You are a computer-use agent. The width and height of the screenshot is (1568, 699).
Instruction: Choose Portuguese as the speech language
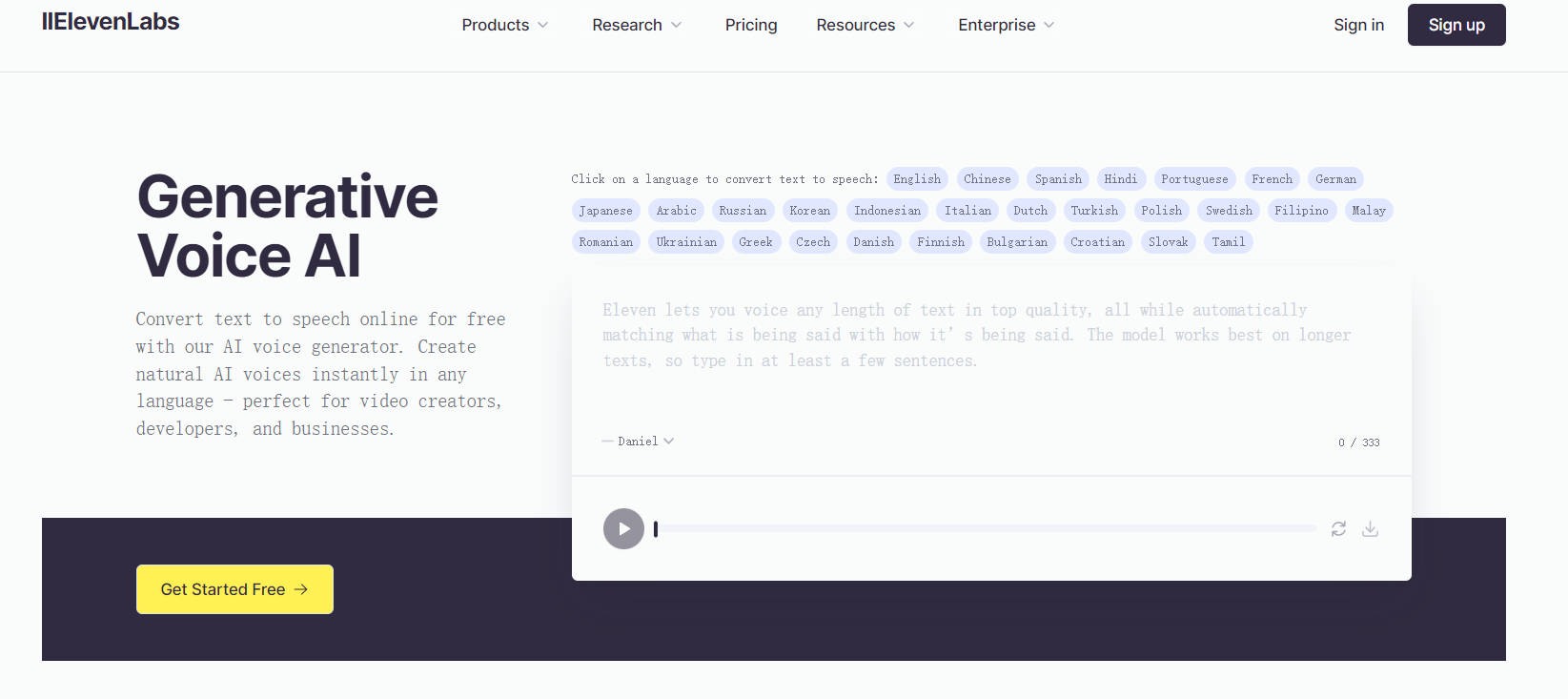pyautogui.click(x=1195, y=179)
